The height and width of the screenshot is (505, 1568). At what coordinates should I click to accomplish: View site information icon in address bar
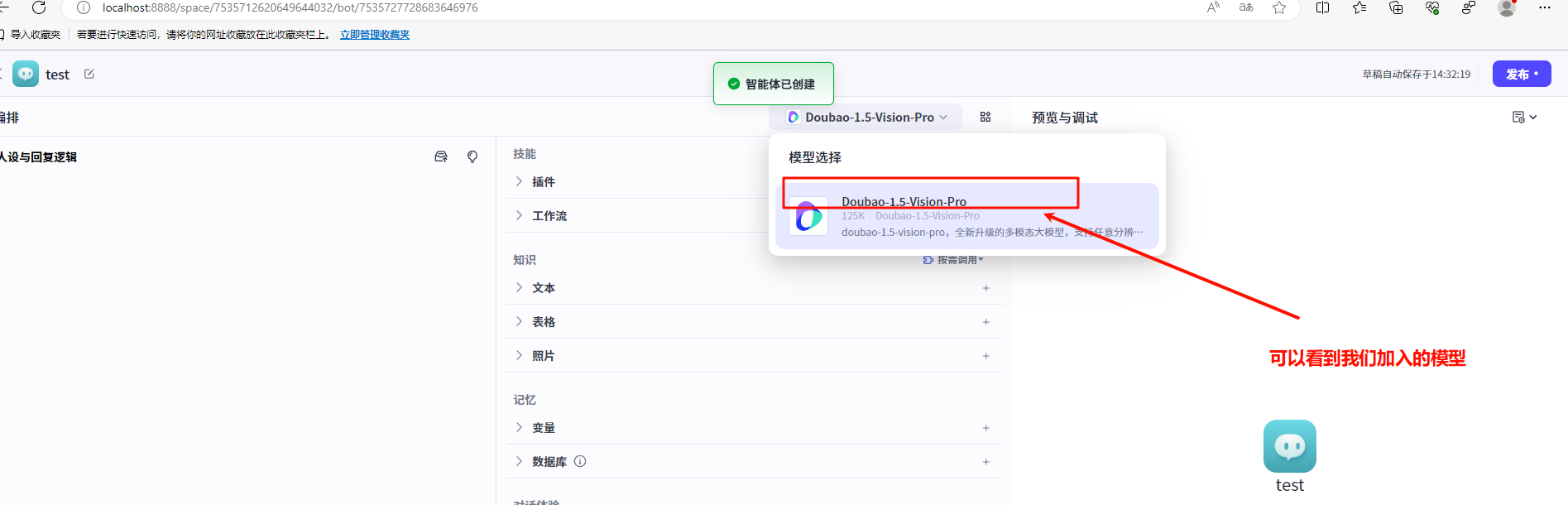pos(84,7)
